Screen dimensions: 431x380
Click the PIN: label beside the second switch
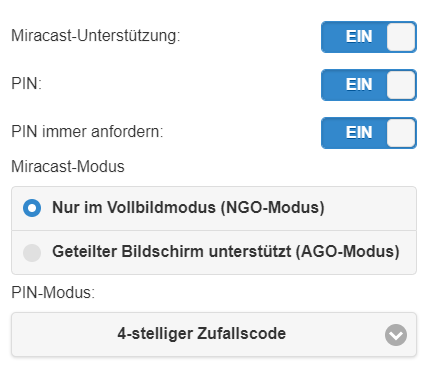point(26,83)
